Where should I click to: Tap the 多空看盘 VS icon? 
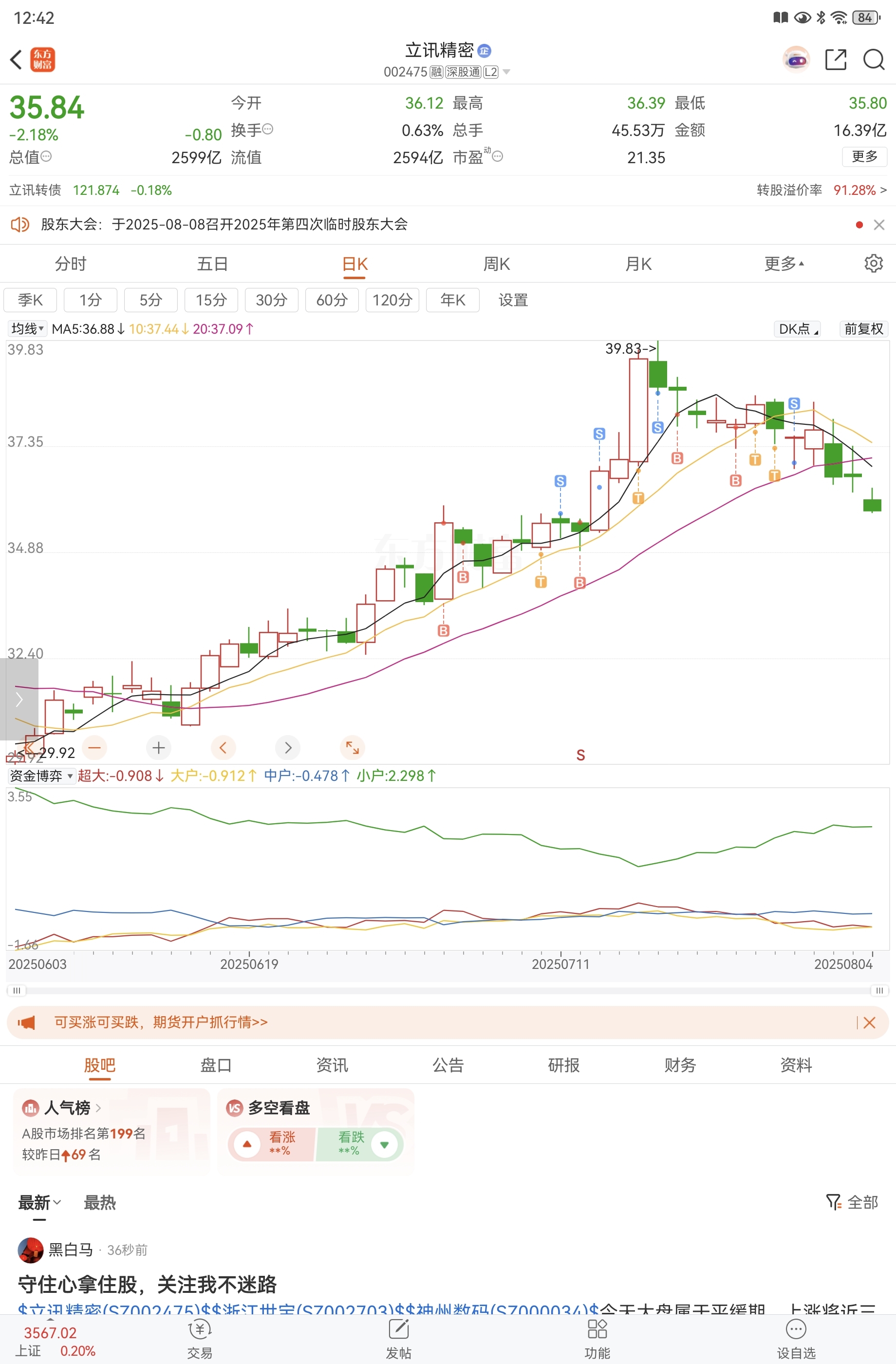click(234, 1108)
